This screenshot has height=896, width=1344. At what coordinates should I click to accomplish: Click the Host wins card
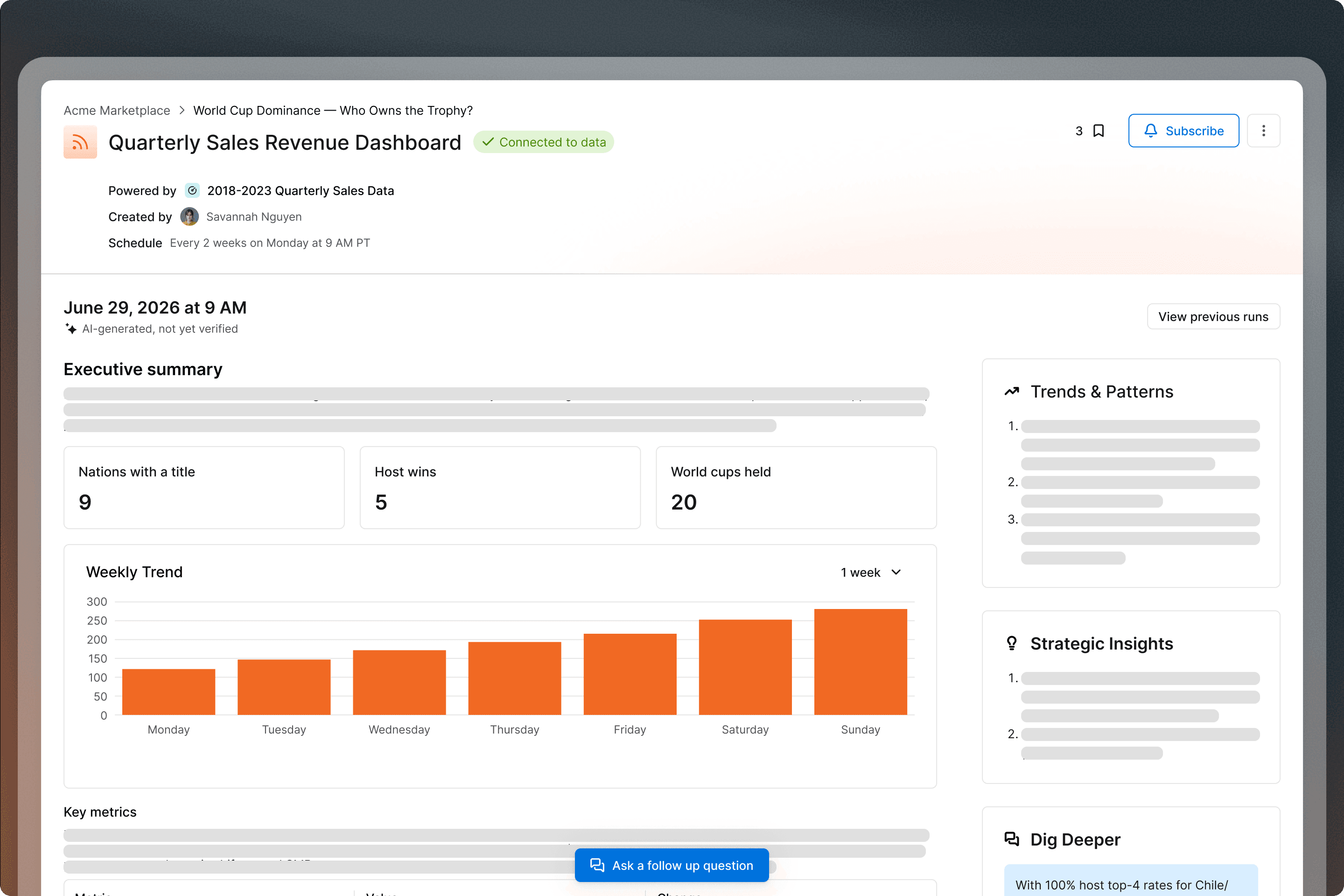[x=500, y=487]
